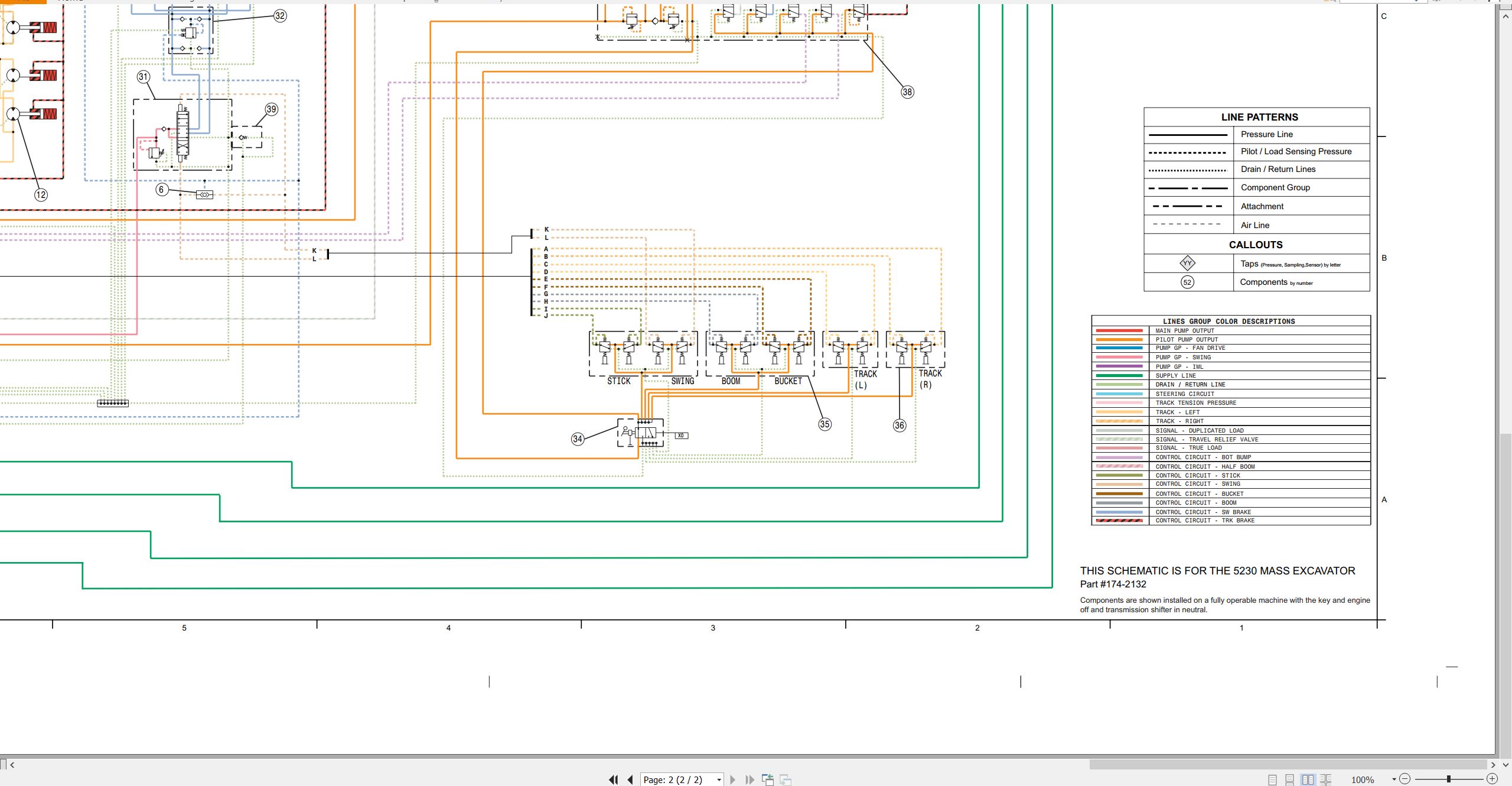The width and height of the screenshot is (1512, 786).
Task: Click the YY diamond taps symbol
Action: pyautogui.click(x=1187, y=264)
